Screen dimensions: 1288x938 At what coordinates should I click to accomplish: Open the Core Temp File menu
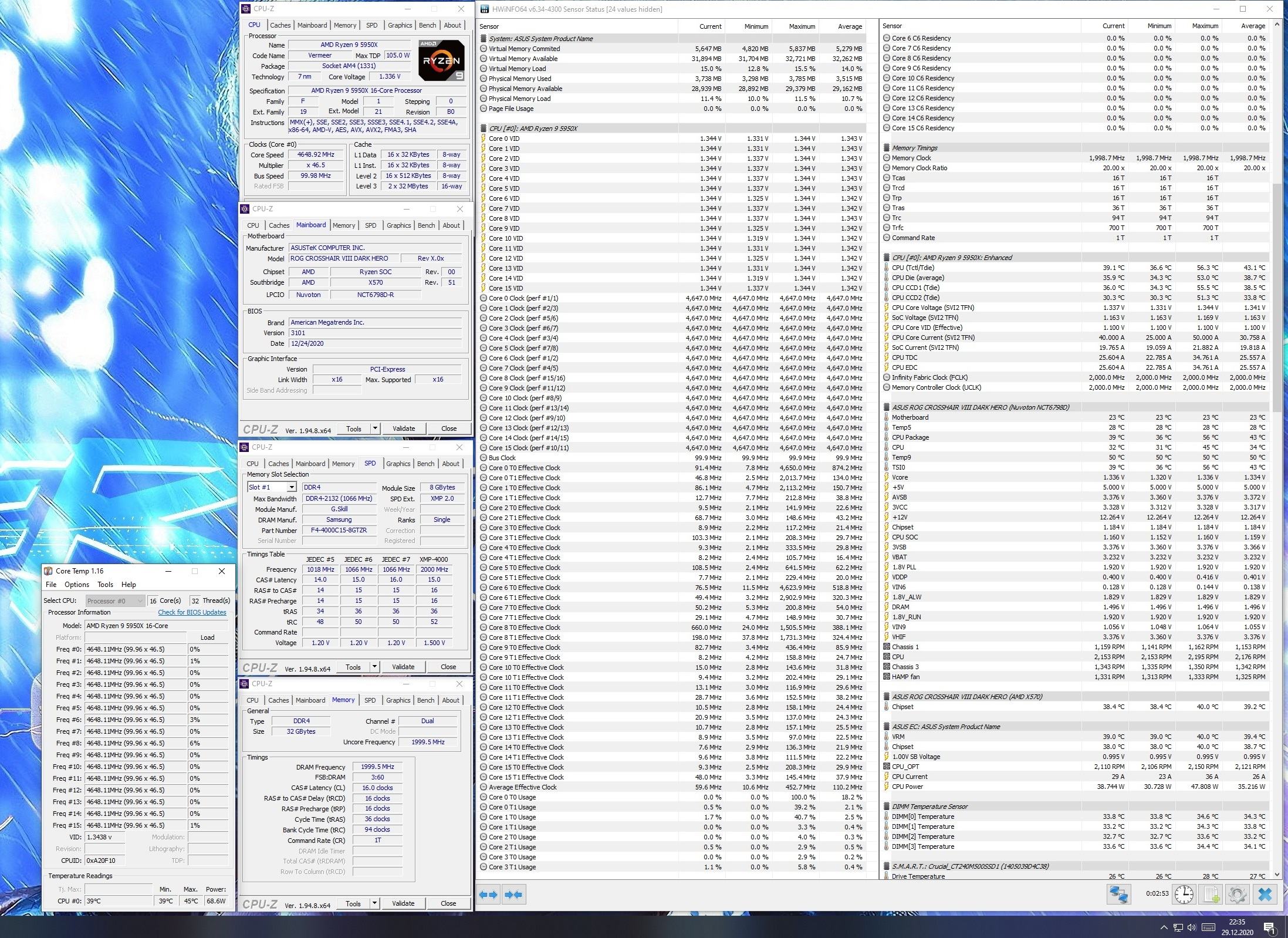[51, 585]
